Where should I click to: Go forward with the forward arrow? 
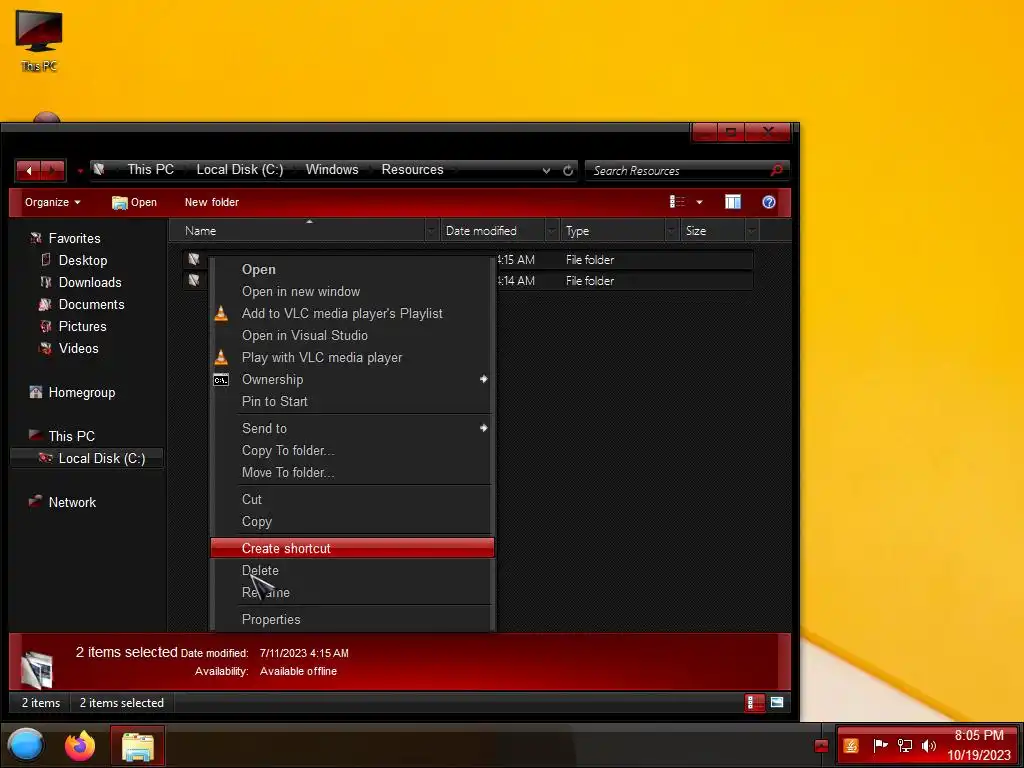click(x=53, y=170)
